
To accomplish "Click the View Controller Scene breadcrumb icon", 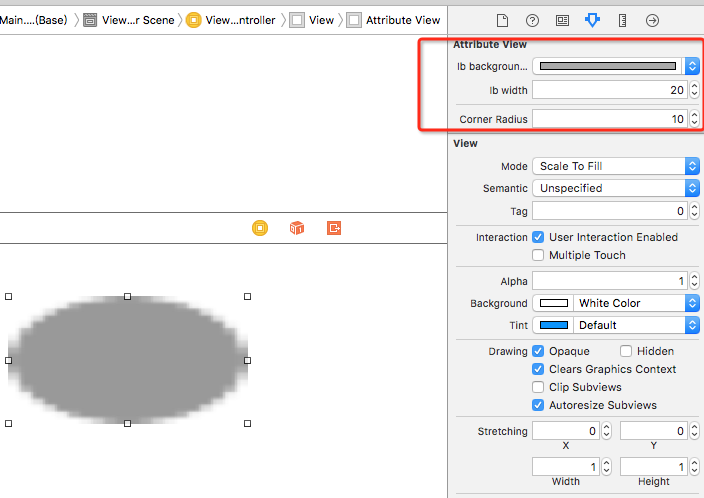I will coord(90,20).
